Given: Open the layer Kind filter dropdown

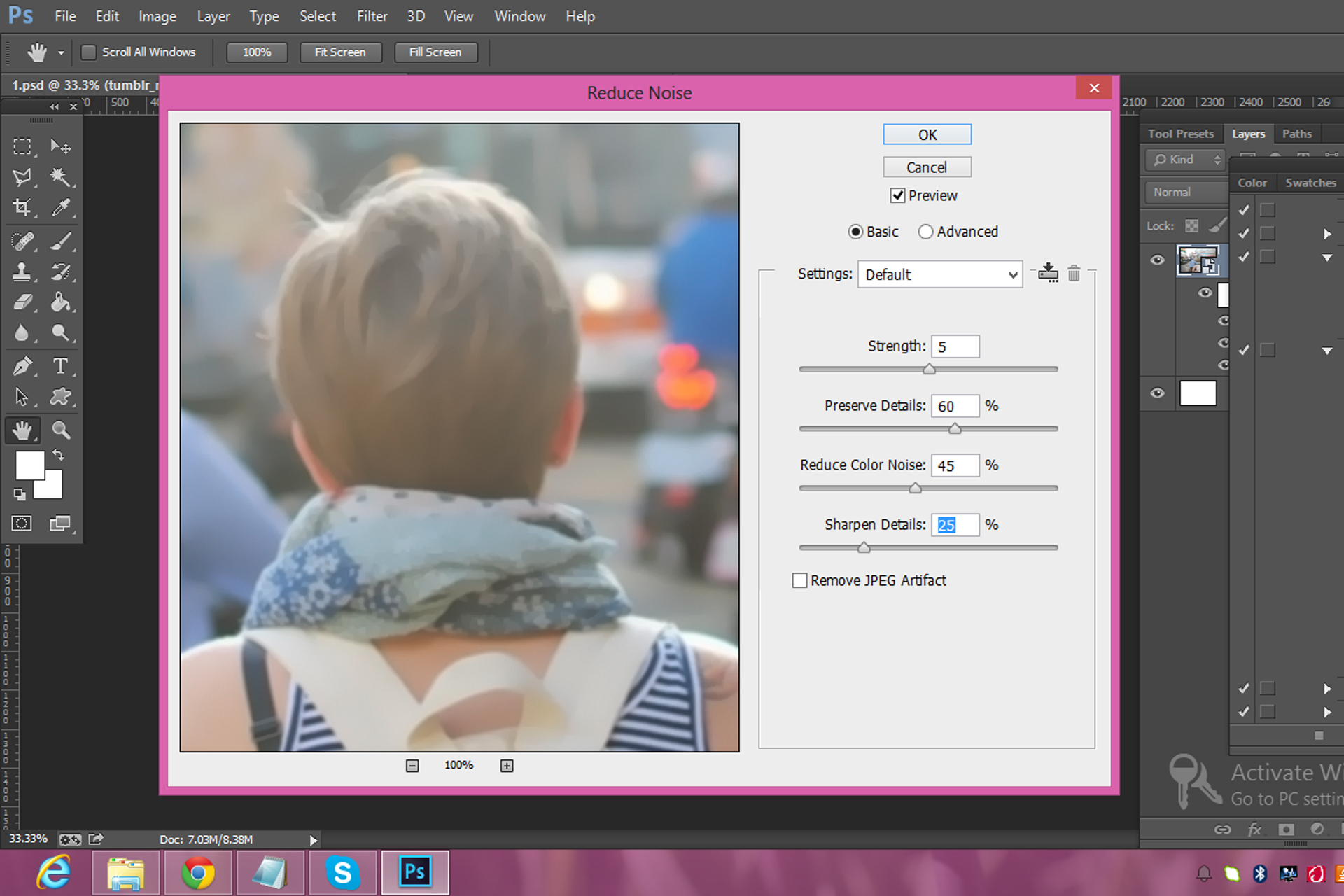Looking at the screenshot, I should (1186, 160).
